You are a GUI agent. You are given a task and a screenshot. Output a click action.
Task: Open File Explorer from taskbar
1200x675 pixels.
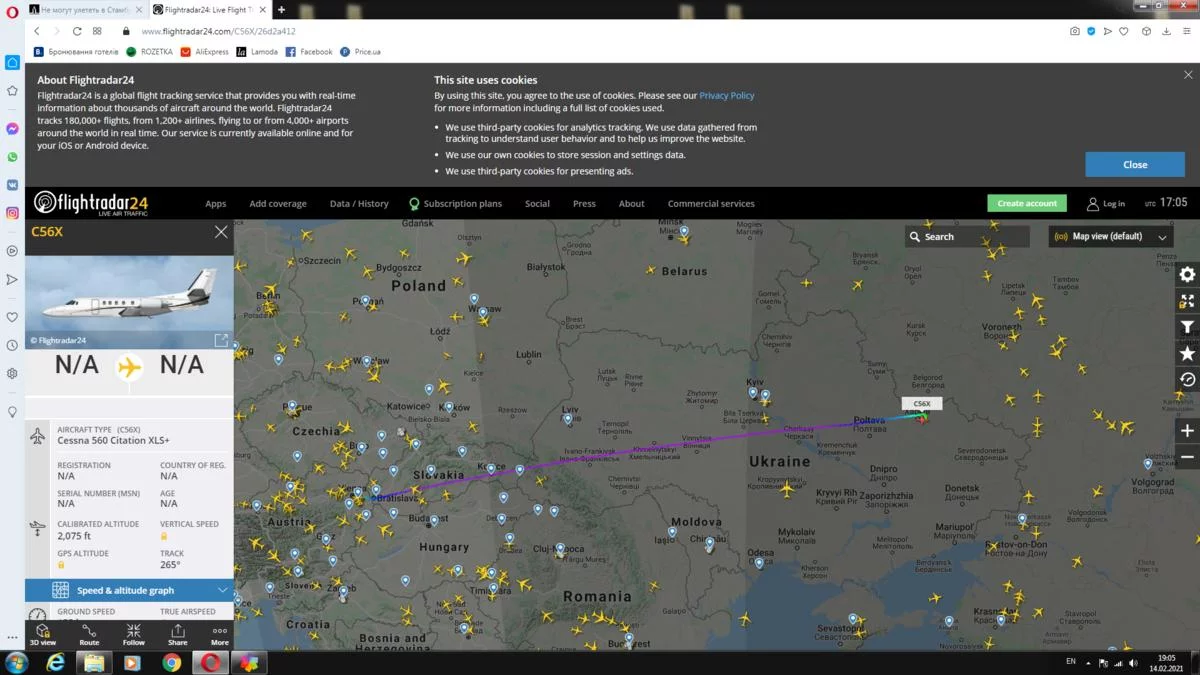coord(94,662)
